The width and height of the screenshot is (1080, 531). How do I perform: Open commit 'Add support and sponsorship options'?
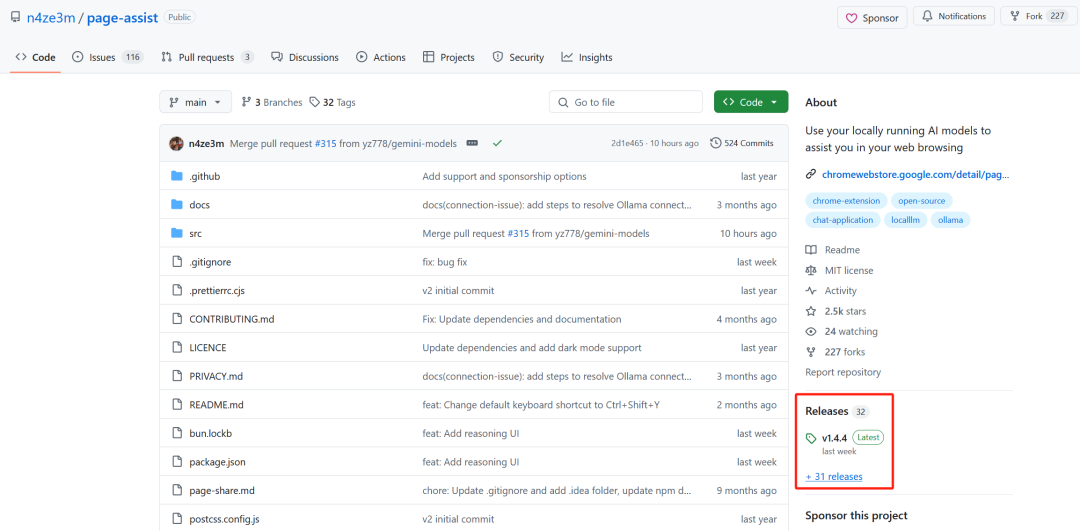(x=504, y=176)
